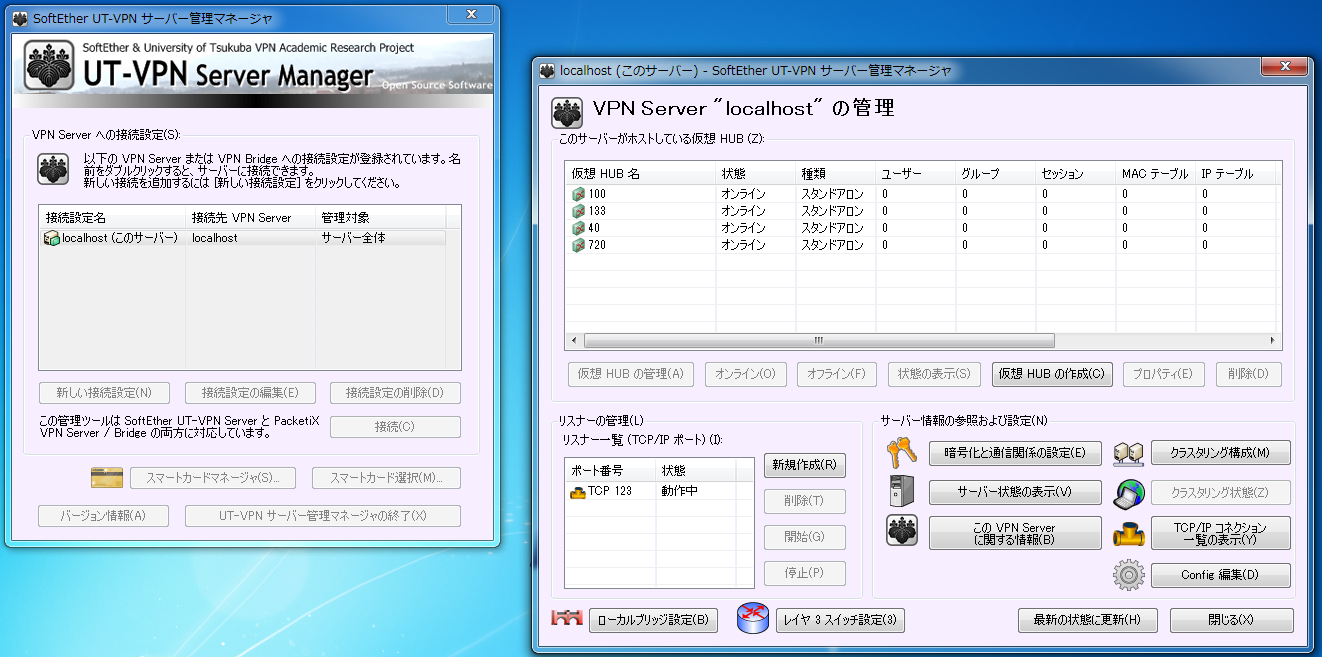Viewport: 1322px width, 657px height.
Task: Open TCP/IP コネクション一覧の表示(Y)
Action: [x=1221, y=533]
